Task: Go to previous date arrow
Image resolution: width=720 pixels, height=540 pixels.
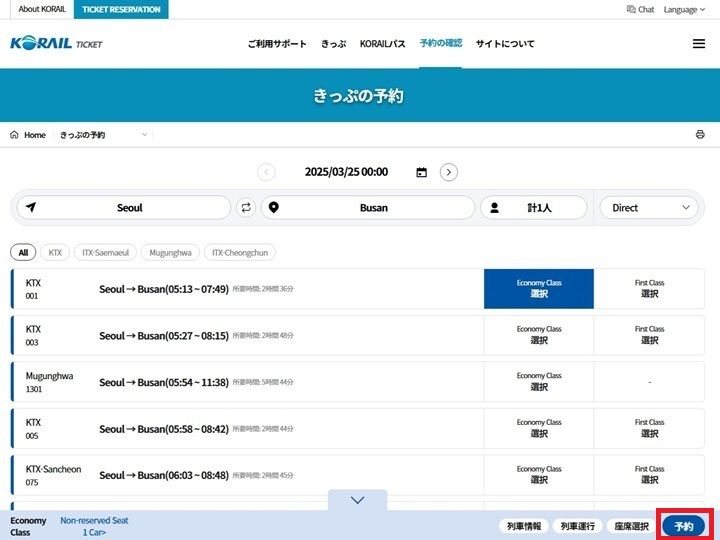Action: pos(266,172)
